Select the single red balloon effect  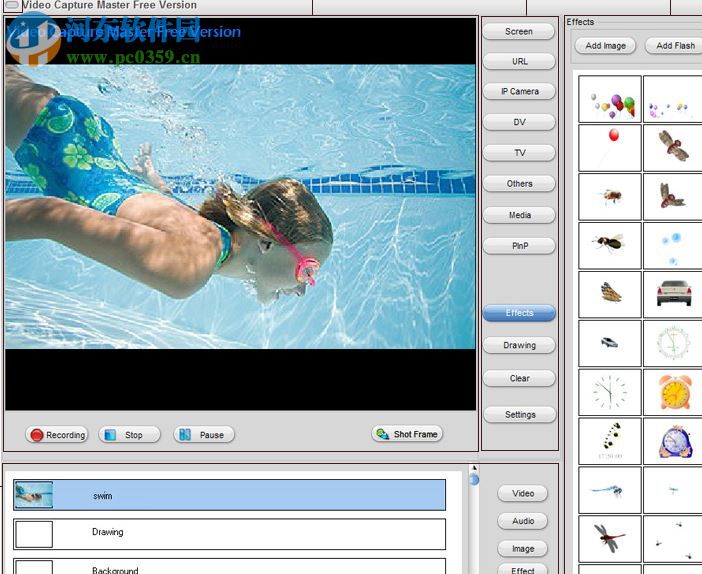(x=610, y=148)
